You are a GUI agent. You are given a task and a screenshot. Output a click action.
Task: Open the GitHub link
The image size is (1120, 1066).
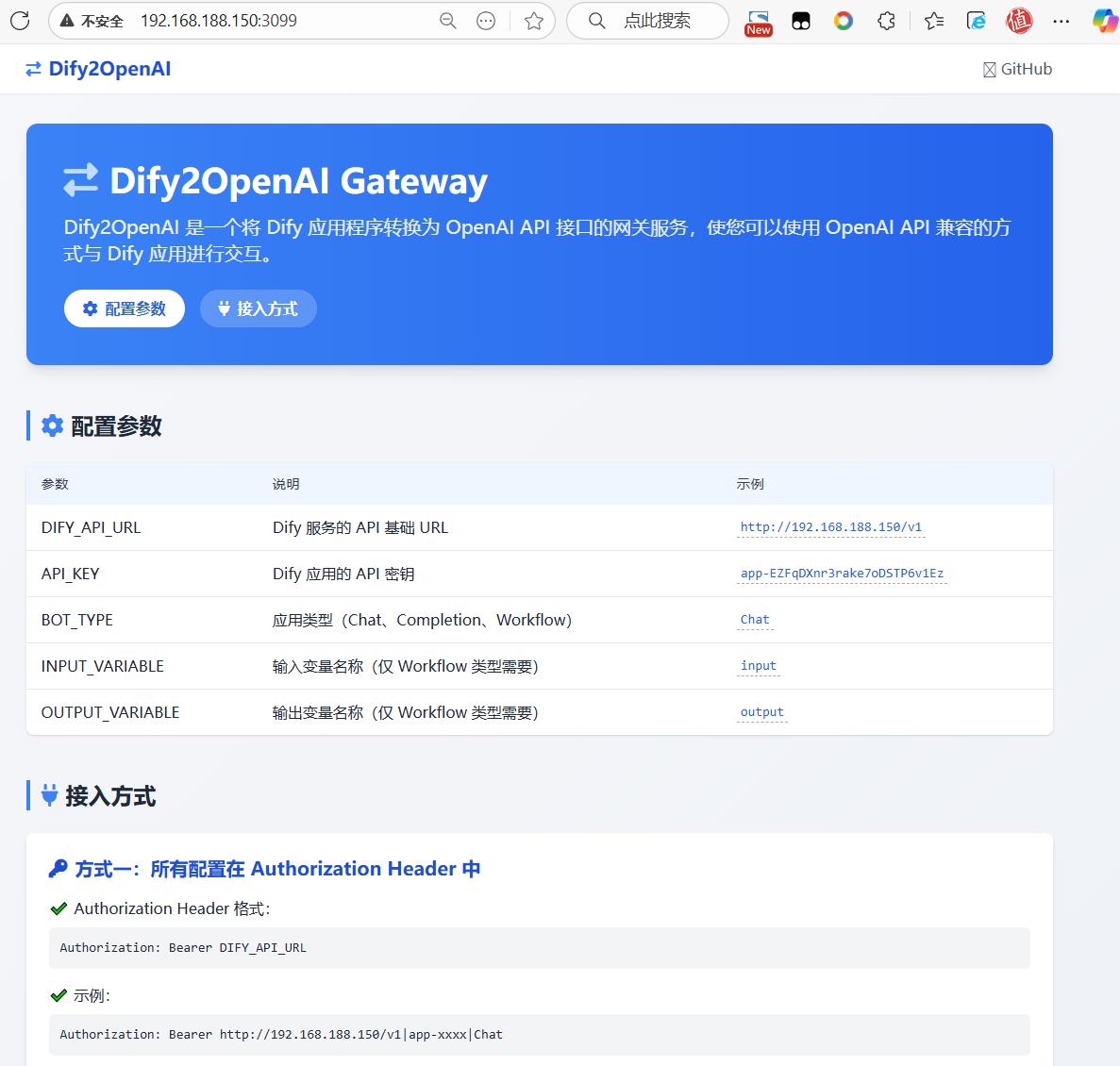(x=1018, y=69)
